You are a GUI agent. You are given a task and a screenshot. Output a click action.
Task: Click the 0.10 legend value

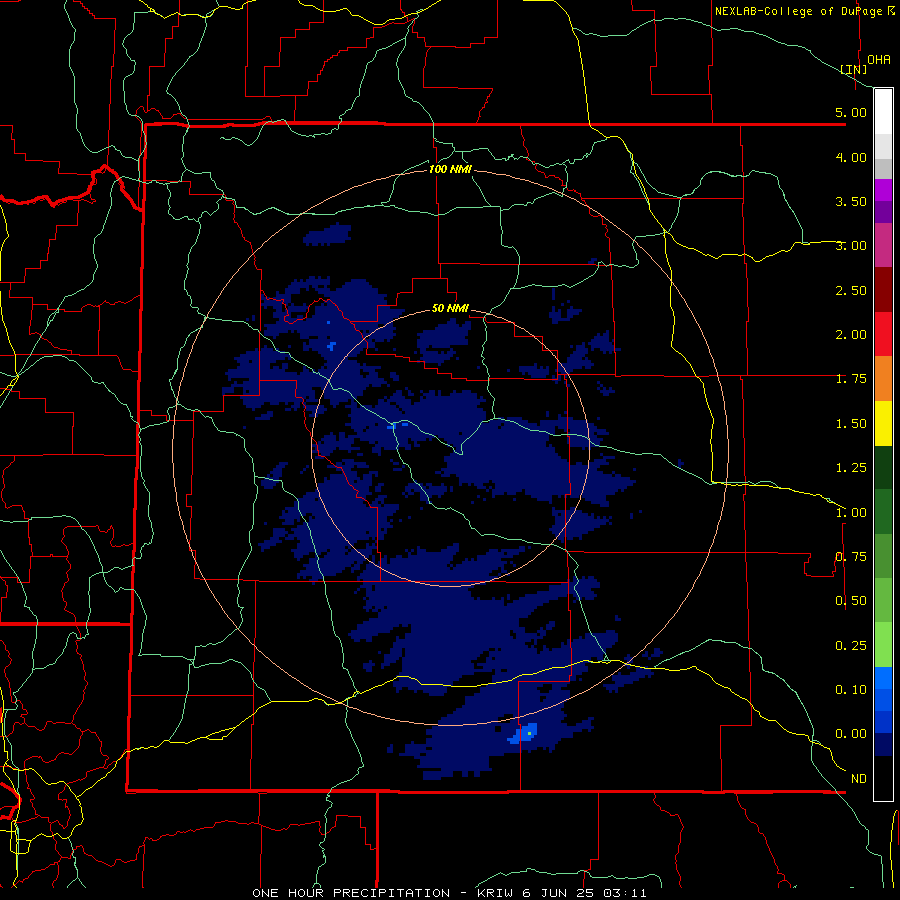coord(851,690)
